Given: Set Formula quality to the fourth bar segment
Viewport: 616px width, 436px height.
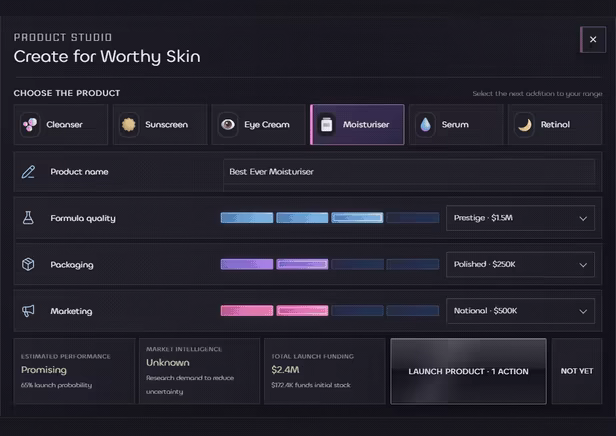Looking at the screenshot, I should click(x=412, y=218).
